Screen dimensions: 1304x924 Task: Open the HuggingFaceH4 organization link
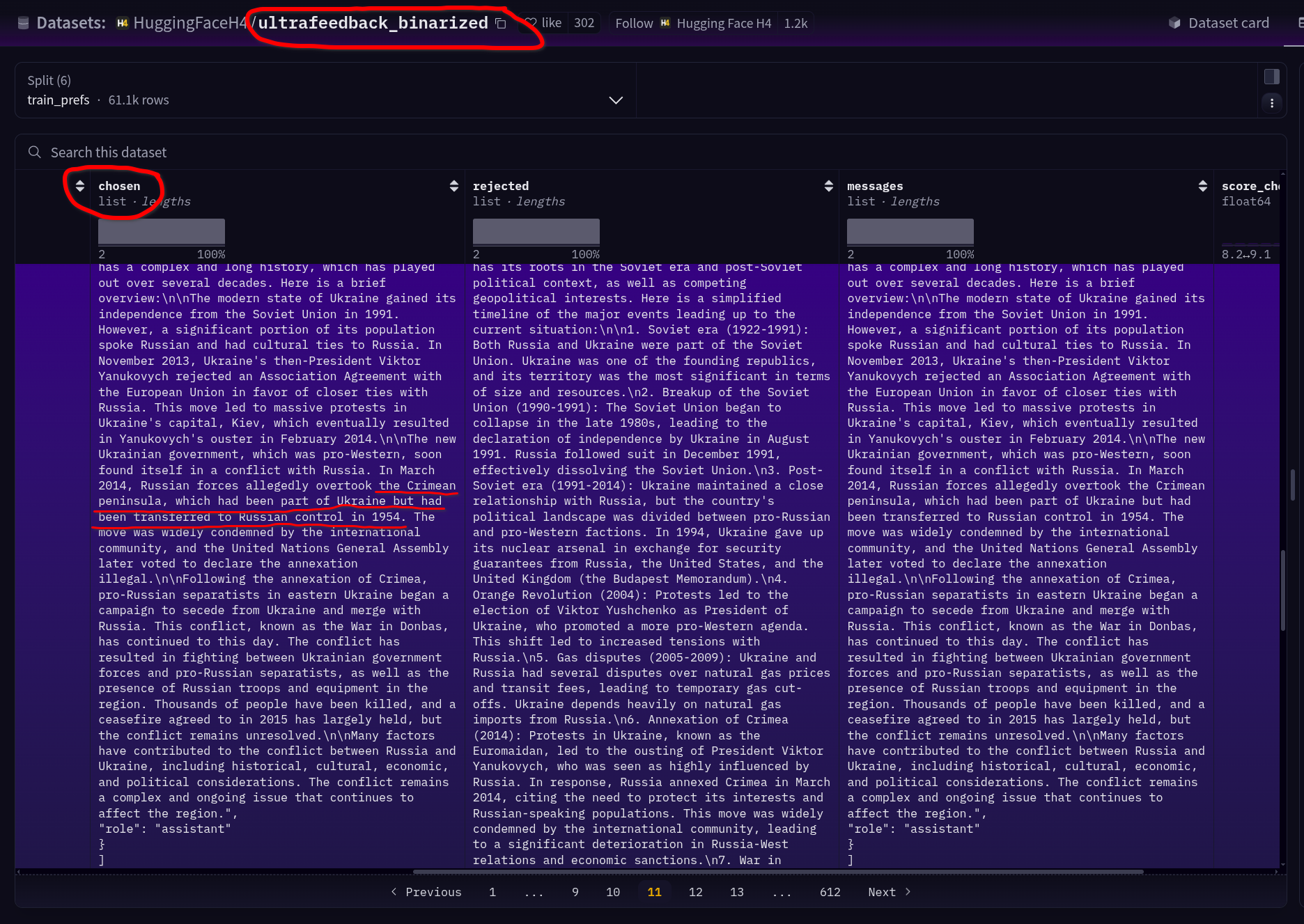pyautogui.click(x=189, y=23)
